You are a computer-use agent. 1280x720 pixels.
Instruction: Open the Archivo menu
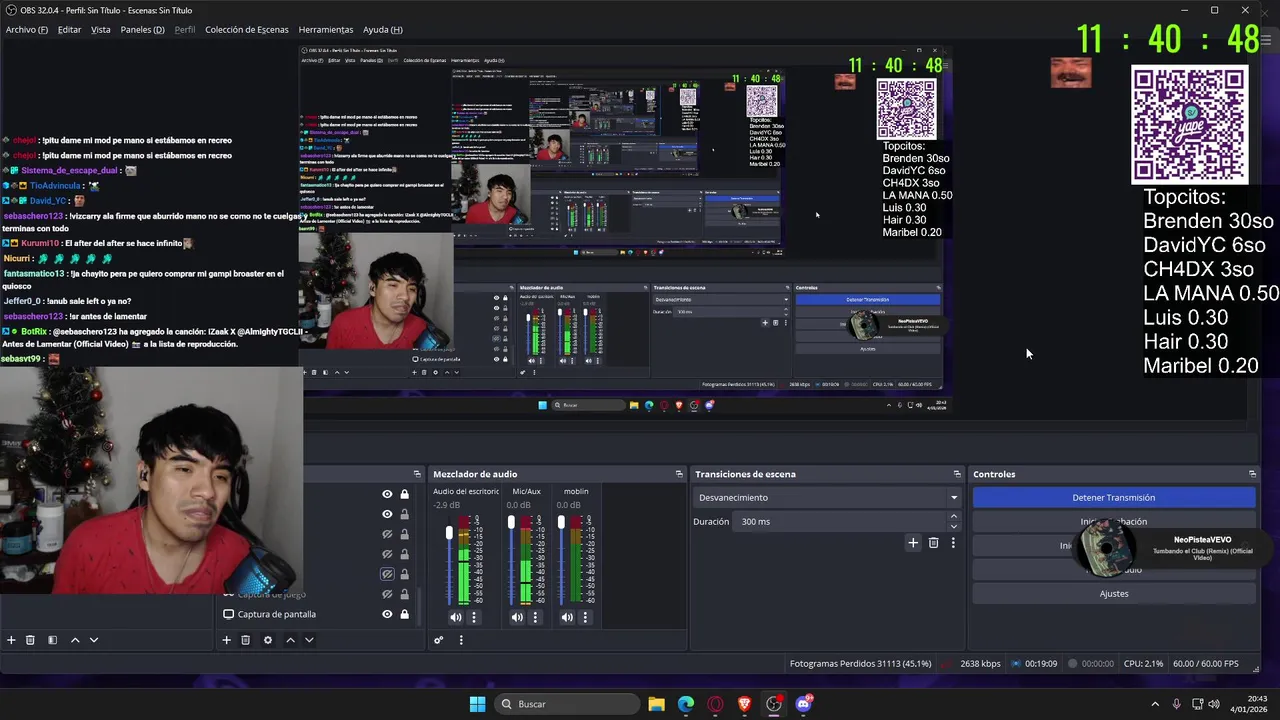tap(26, 30)
